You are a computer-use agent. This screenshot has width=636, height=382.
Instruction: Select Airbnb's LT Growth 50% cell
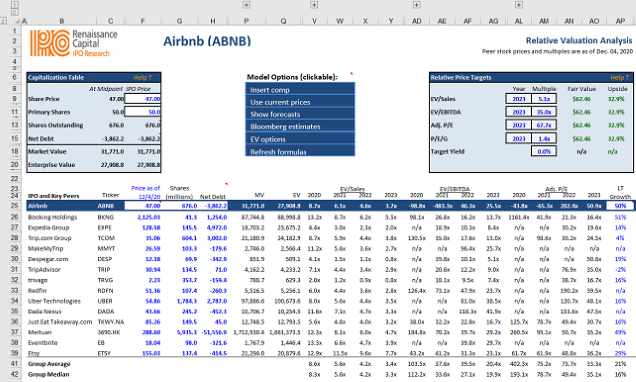tap(620, 206)
